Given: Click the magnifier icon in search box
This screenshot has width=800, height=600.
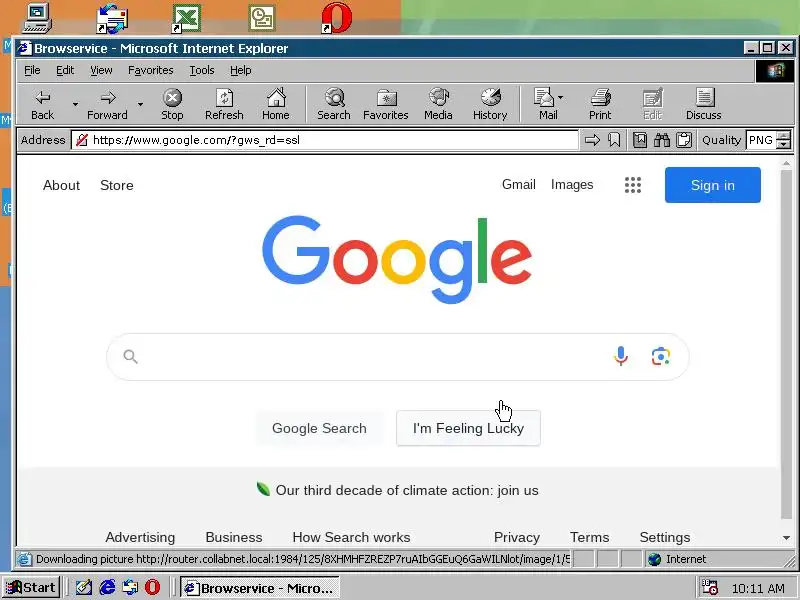Looking at the screenshot, I should 131,357.
